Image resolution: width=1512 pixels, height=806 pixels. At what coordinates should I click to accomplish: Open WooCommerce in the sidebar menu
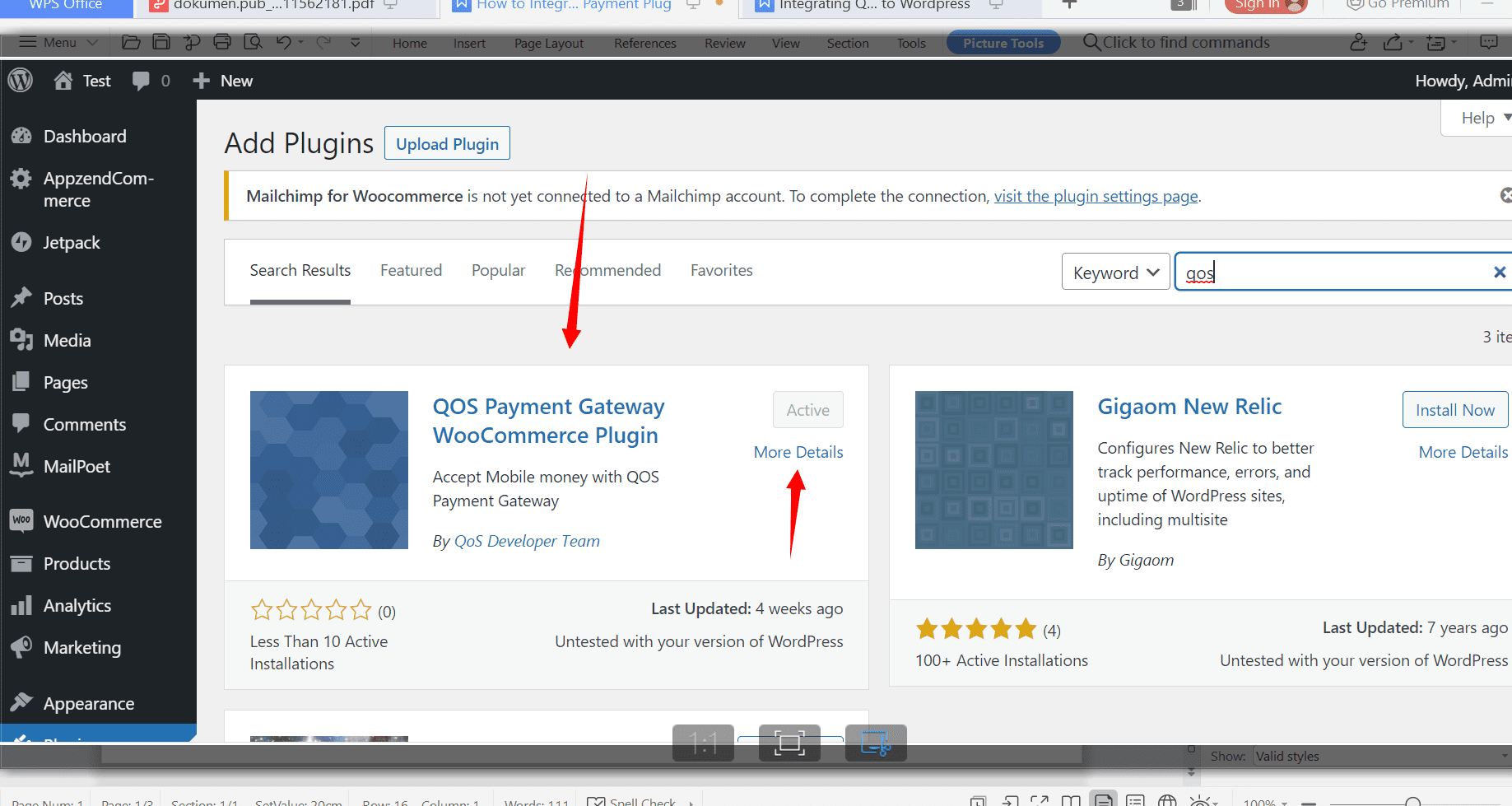point(102,522)
